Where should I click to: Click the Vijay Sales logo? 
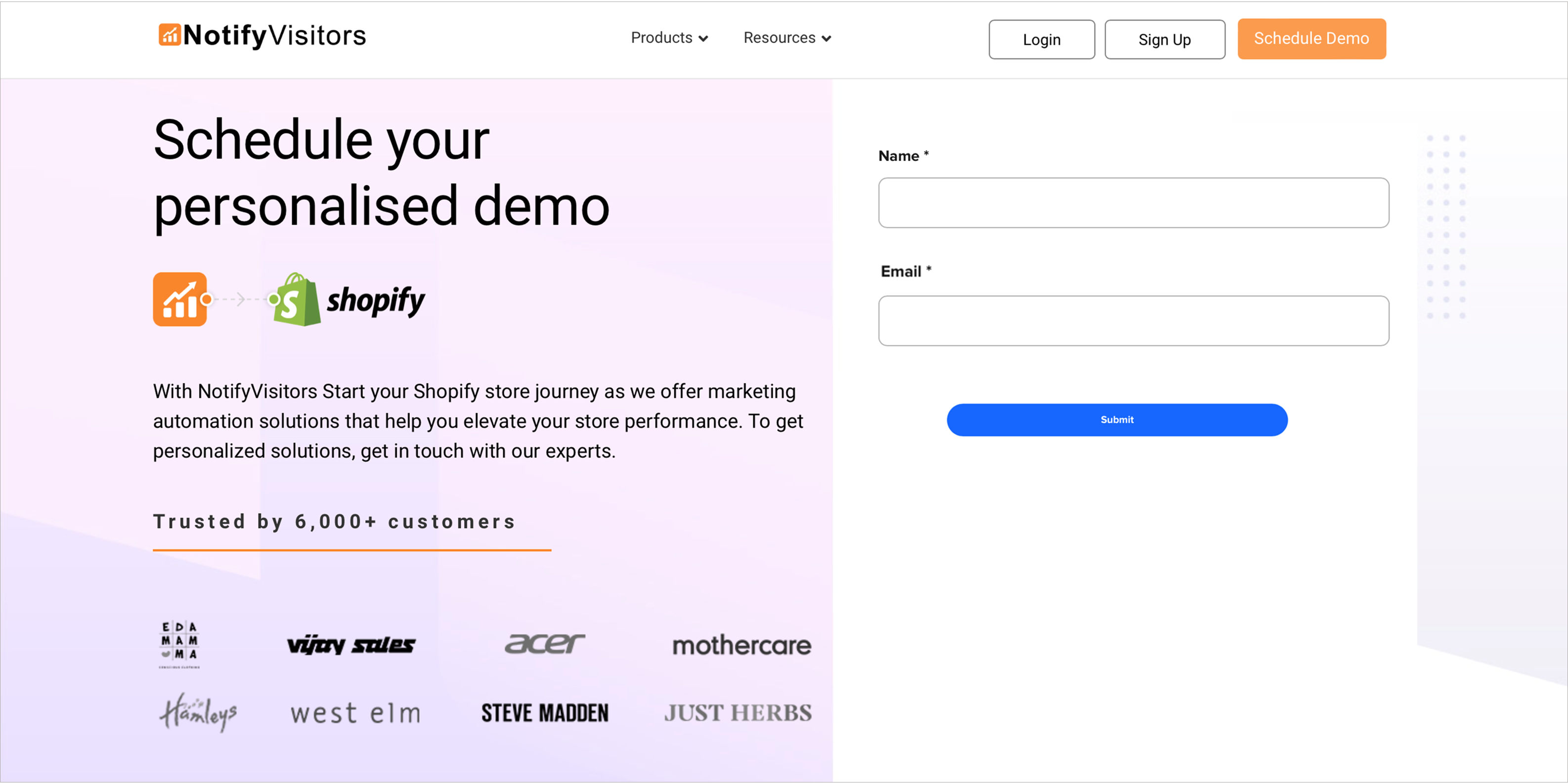pyautogui.click(x=351, y=645)
